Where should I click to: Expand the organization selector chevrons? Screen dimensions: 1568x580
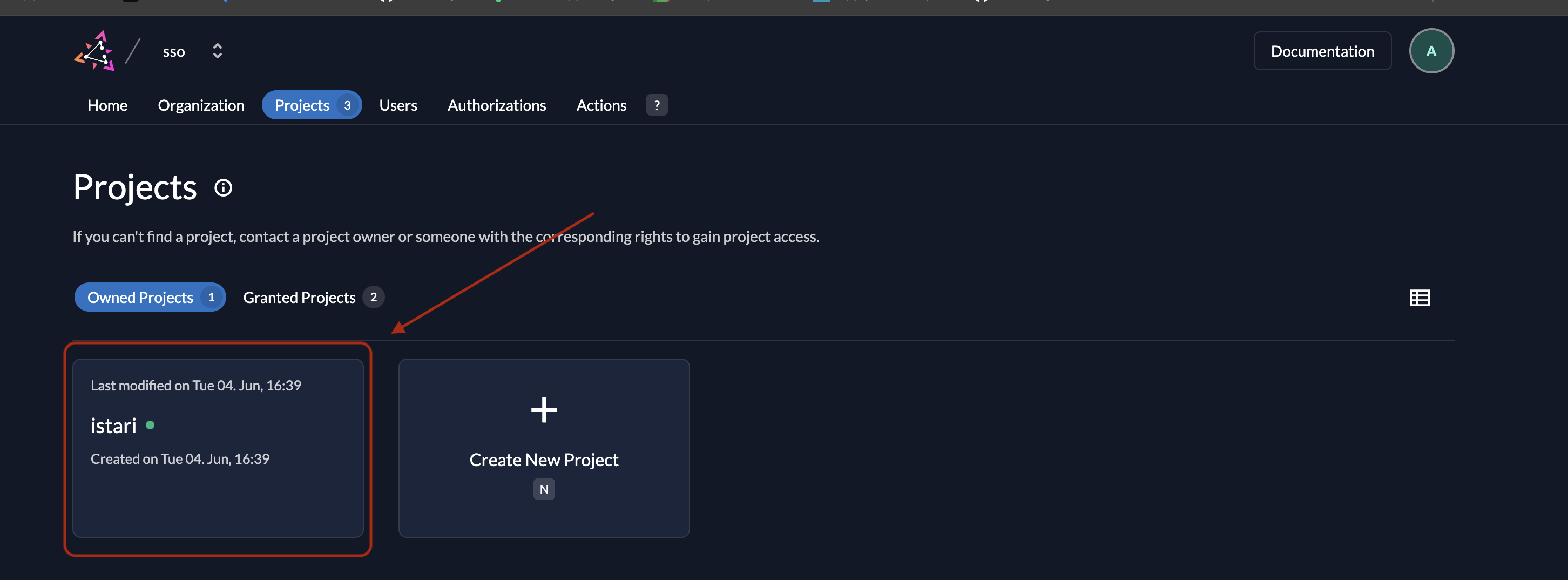[217, 51]
